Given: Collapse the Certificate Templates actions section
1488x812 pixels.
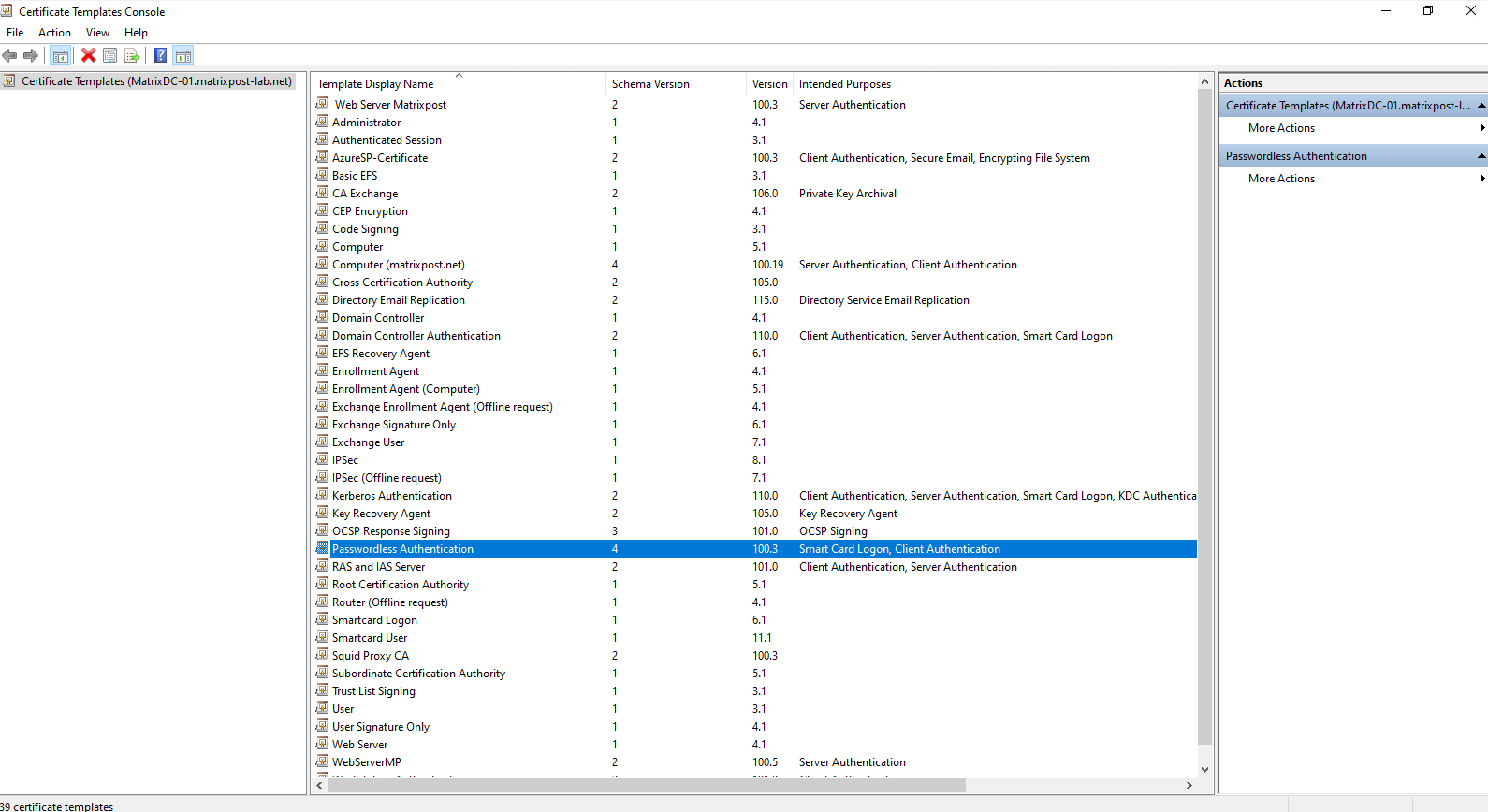Looking at the screenshot, I should (1481, 106).
